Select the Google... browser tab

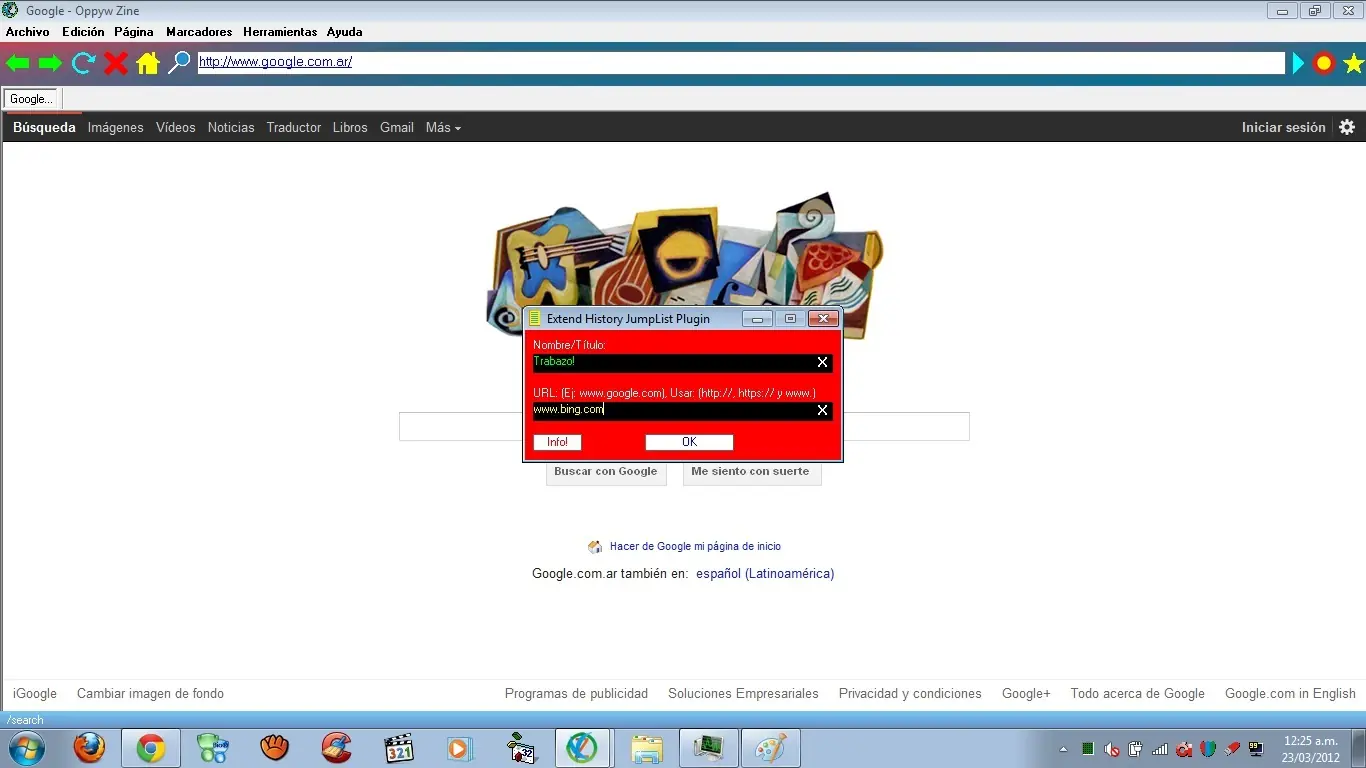(32, 99)
